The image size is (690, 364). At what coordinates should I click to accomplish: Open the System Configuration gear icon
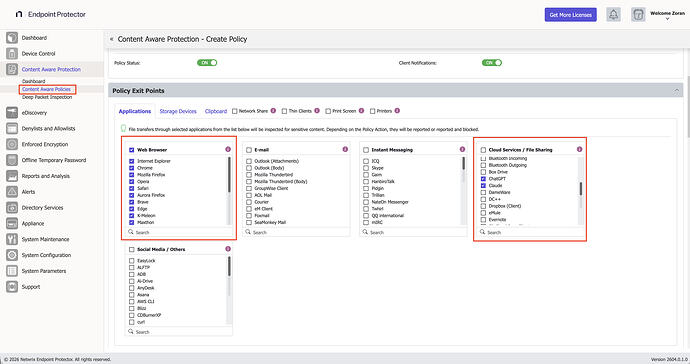12,255
